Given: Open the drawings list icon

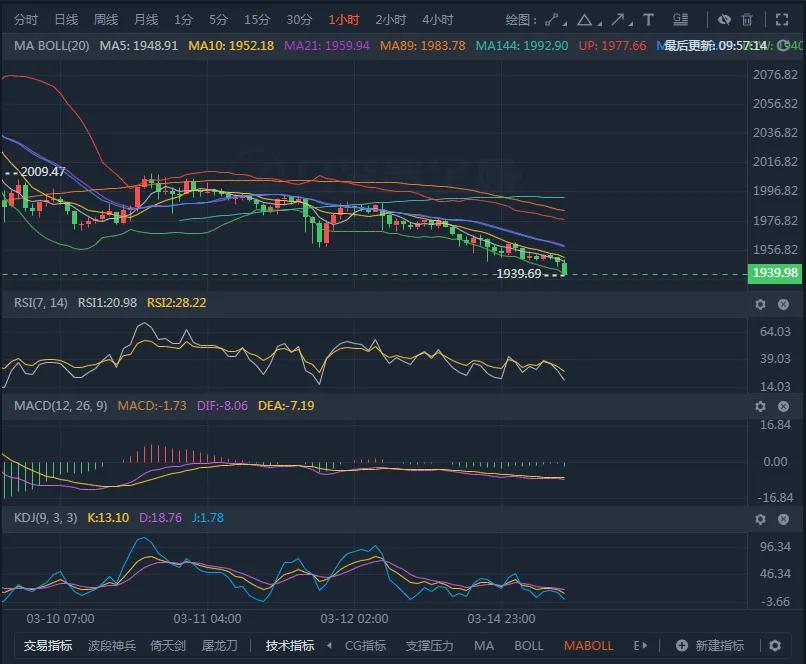Looking at the screenshot, I should click(680, 17).
